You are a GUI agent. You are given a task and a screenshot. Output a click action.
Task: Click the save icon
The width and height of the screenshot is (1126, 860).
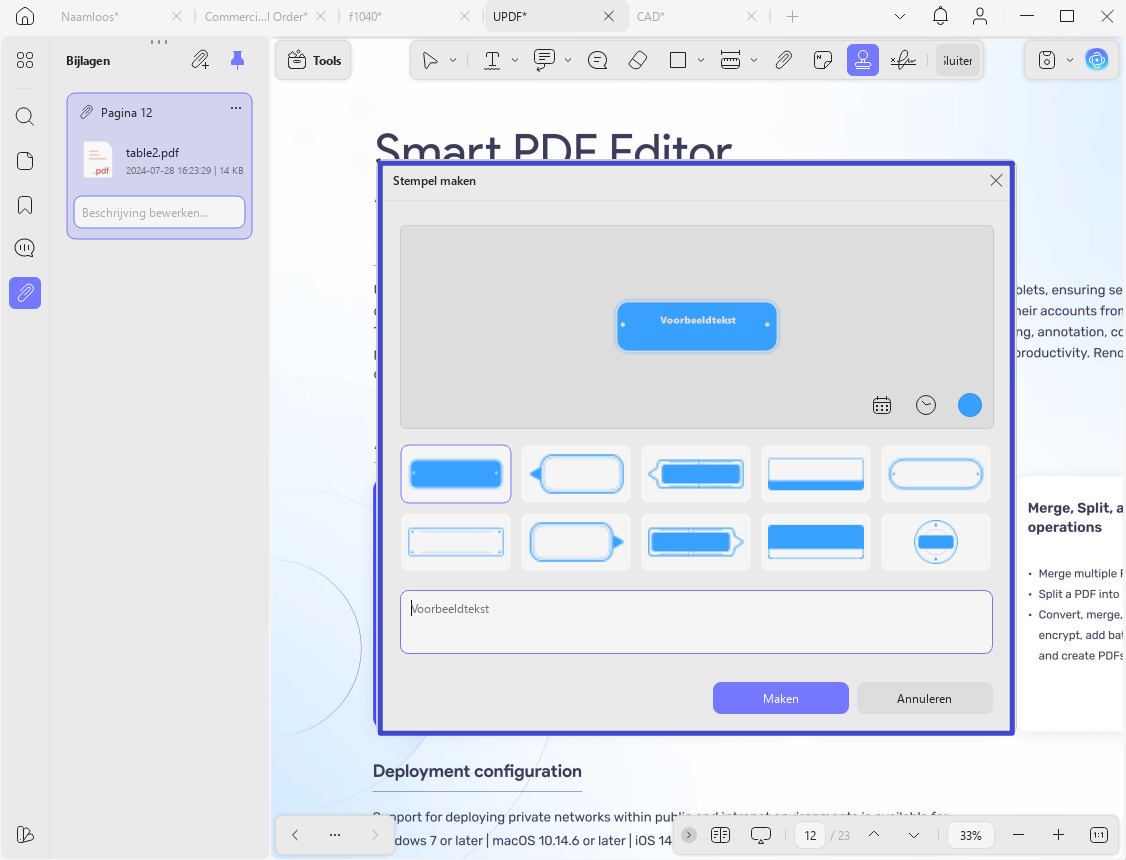pos(1047,60)
